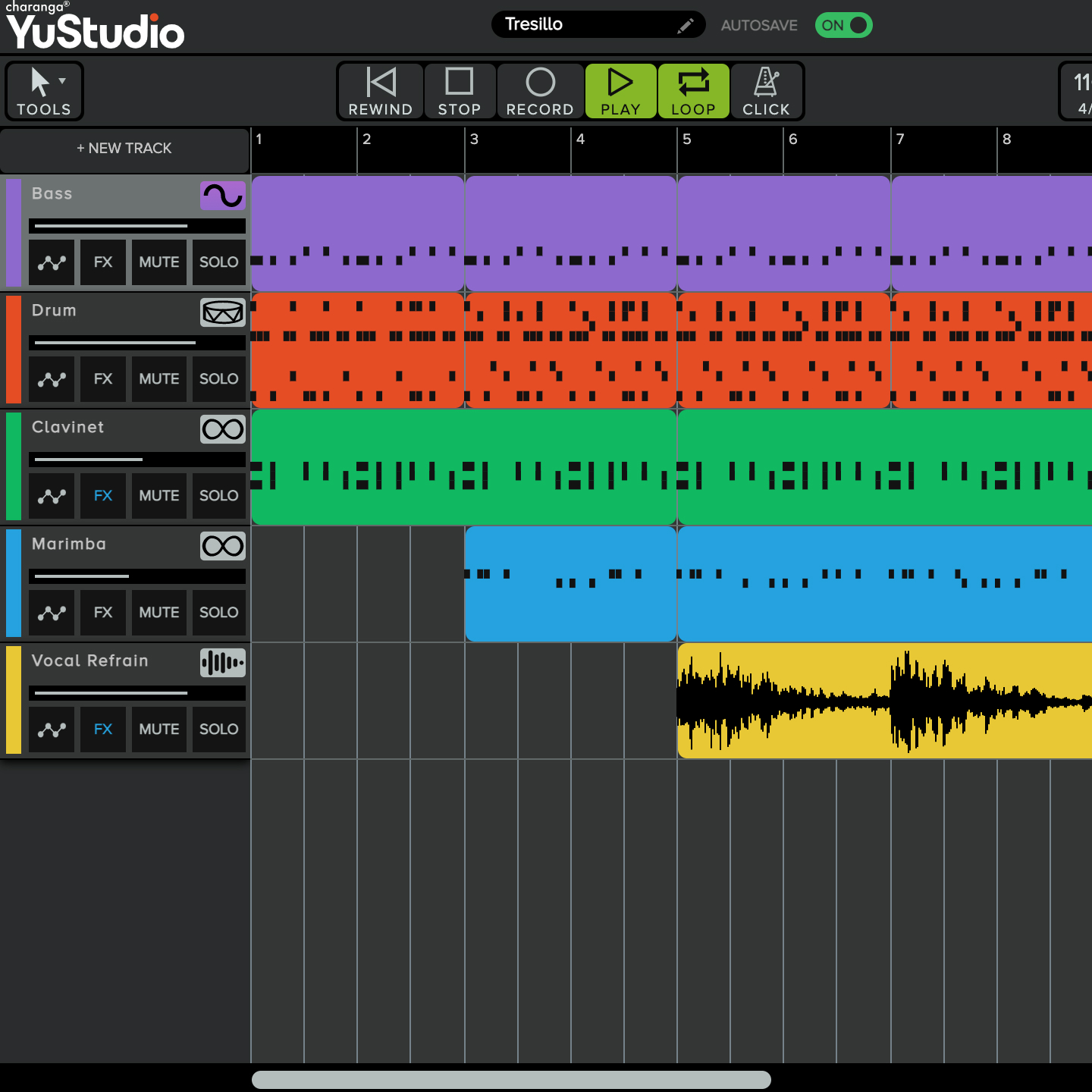Screen dimensions: 1092x1092
Task: Click the Vocal Refrain waveform icon
Action: 221,663
